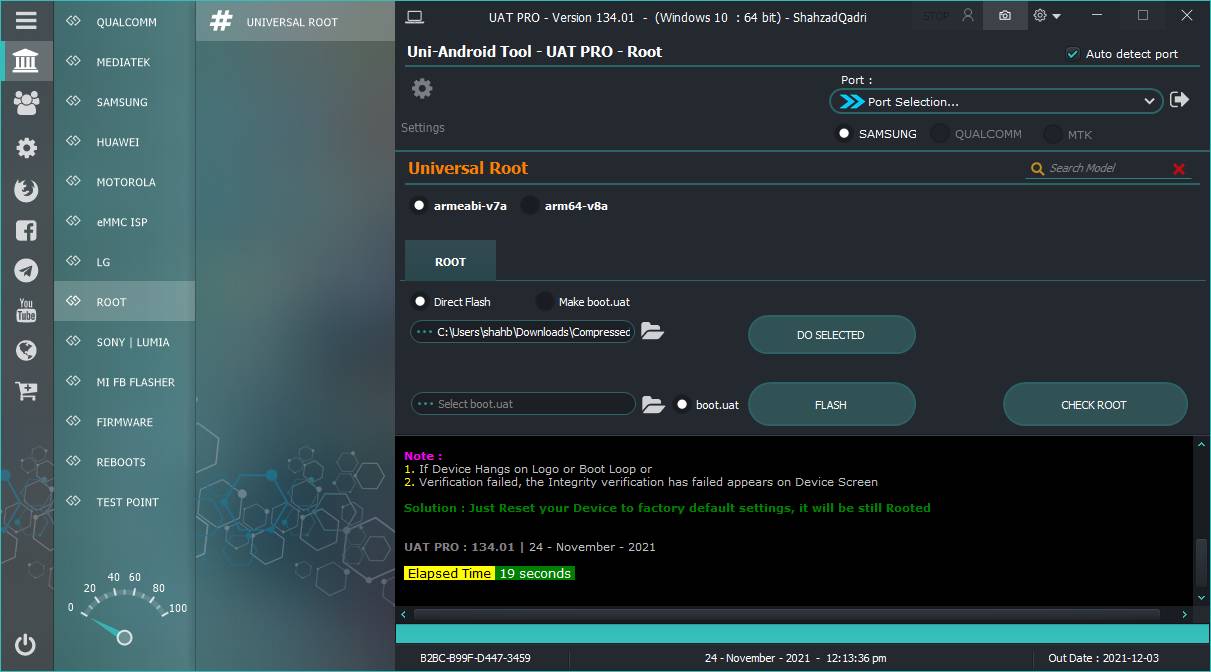
Task: Click the CHECK ROOT button
Action: [1094, 405]
